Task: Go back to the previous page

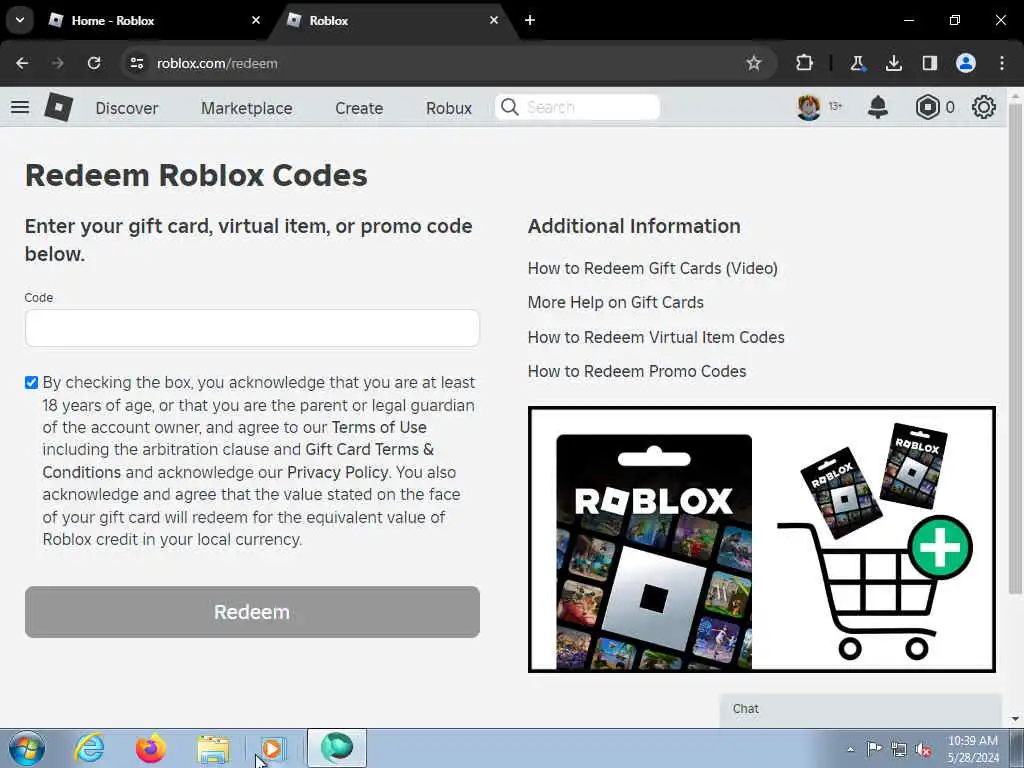Action: coord(22,63)
